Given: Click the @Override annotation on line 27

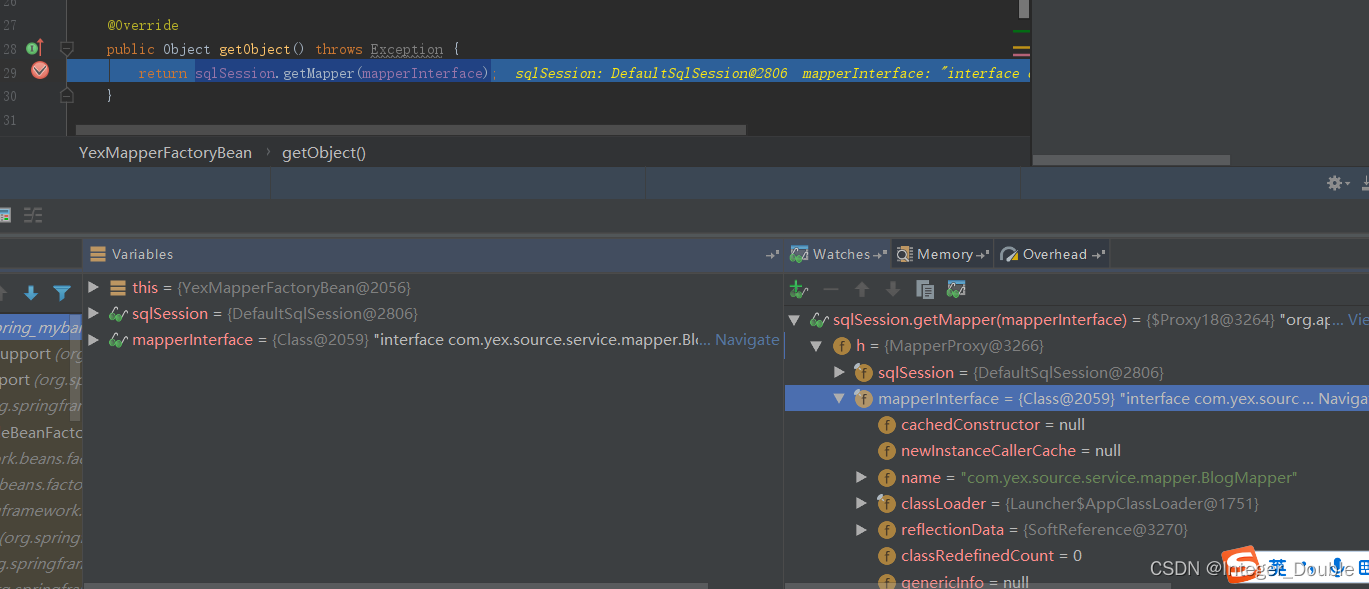Looking at the screenshot, I should tap(143, 24).
